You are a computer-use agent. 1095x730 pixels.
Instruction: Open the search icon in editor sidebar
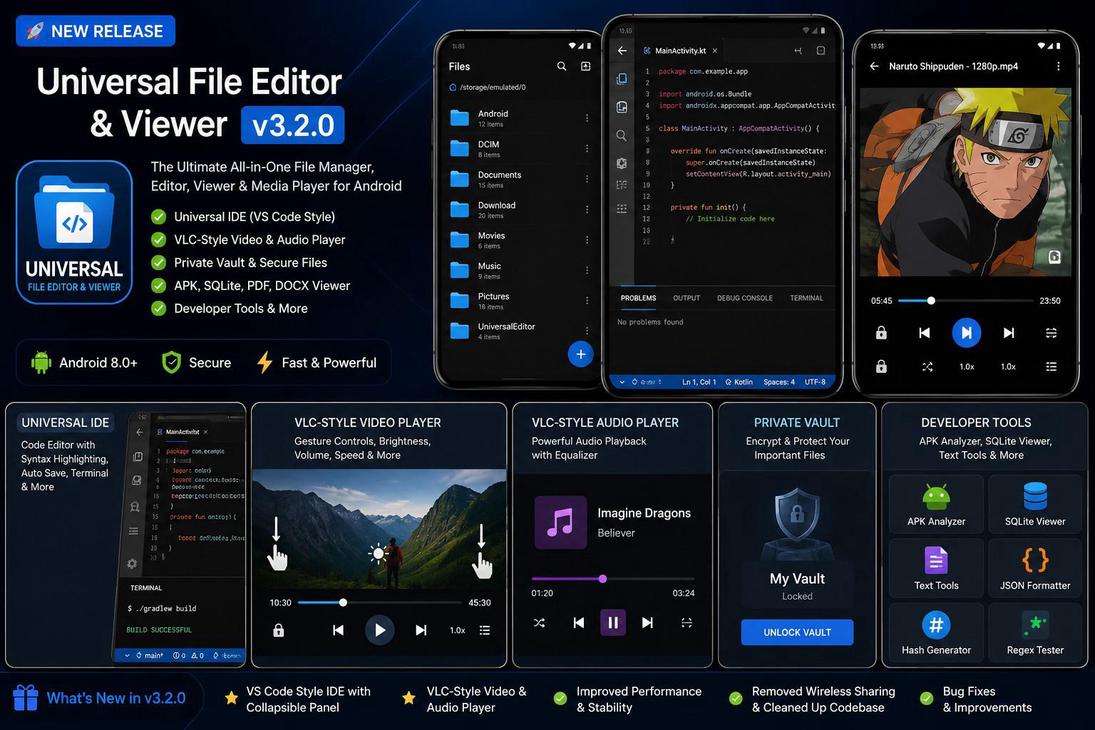621,136
